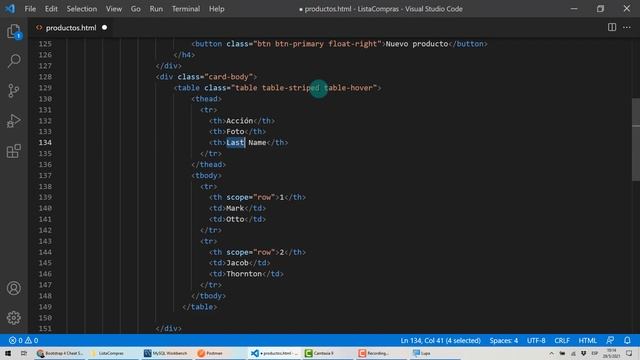Open the Explorer view in the activity bar
This screenshot has height=360, width=640.
click(14, 31)
